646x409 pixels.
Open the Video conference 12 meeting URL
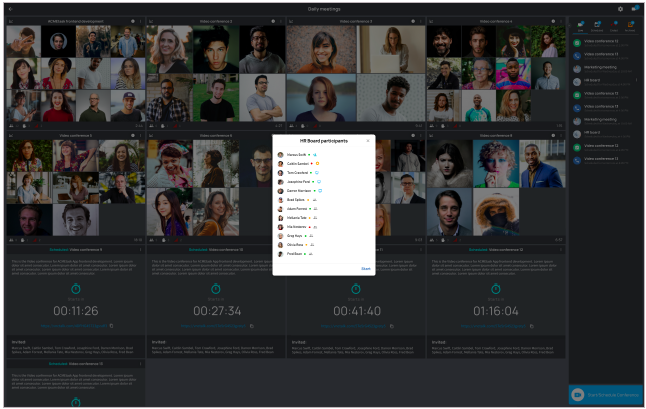[493, 326]
